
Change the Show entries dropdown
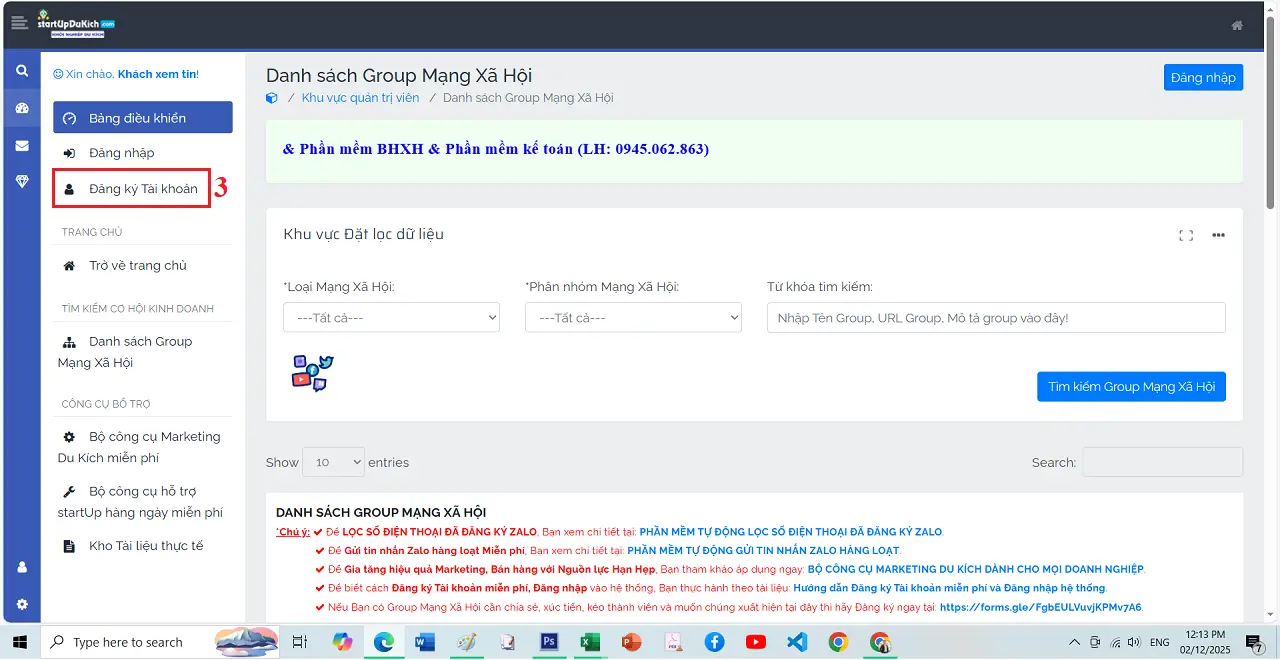tap(333, 462)
